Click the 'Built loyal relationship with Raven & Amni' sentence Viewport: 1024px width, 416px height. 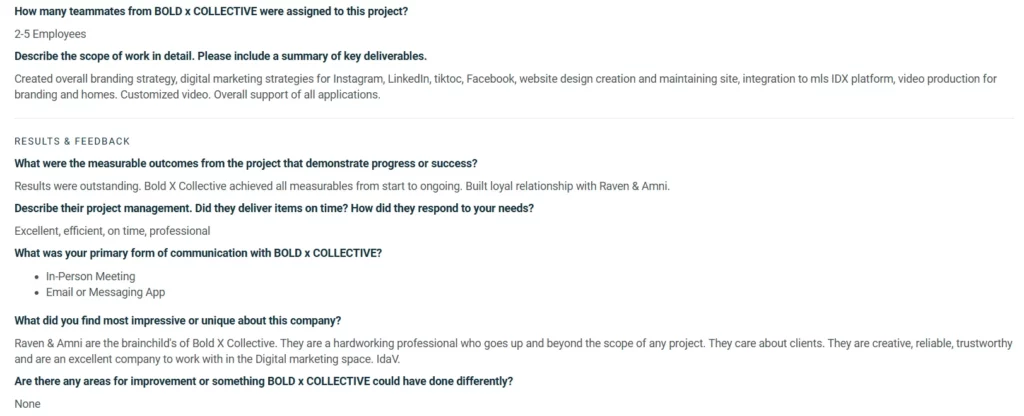click(568, 186)
